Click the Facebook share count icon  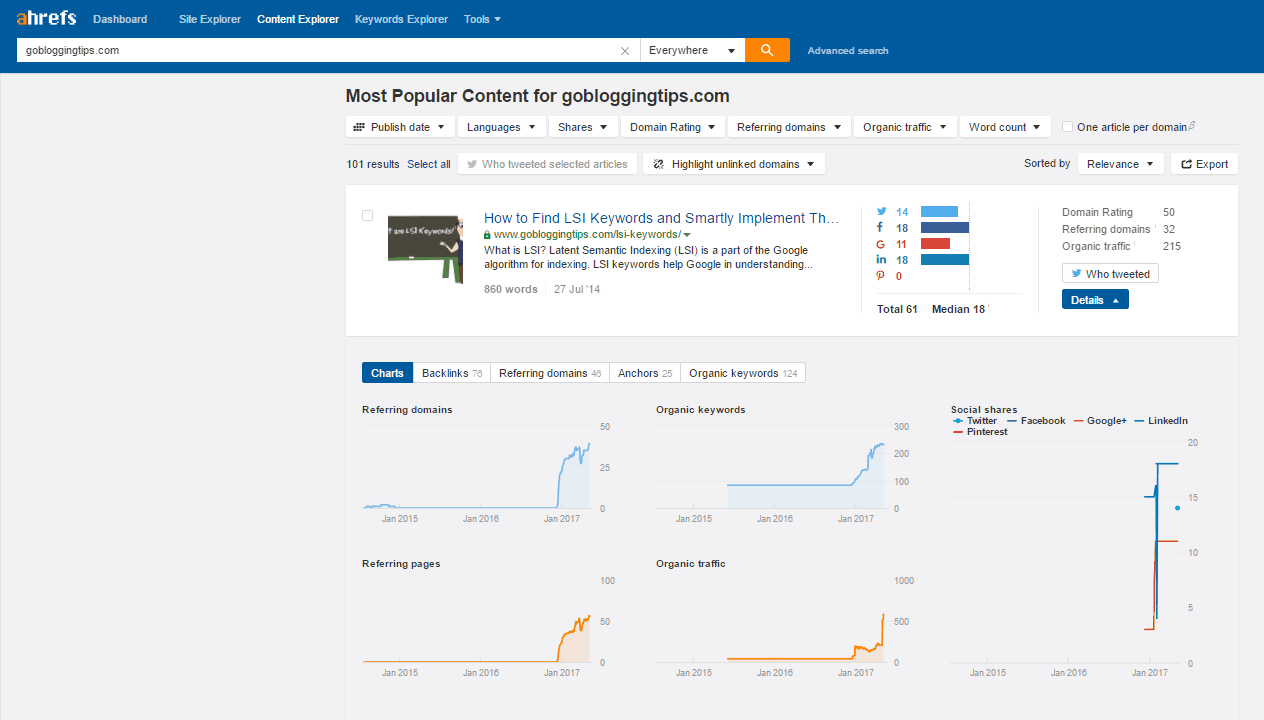point(881,228)
